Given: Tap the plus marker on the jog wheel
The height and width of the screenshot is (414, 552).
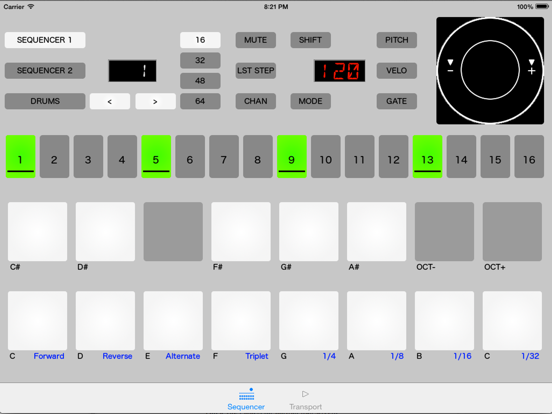Looking at the screenshot, I should tap(532, 67).
